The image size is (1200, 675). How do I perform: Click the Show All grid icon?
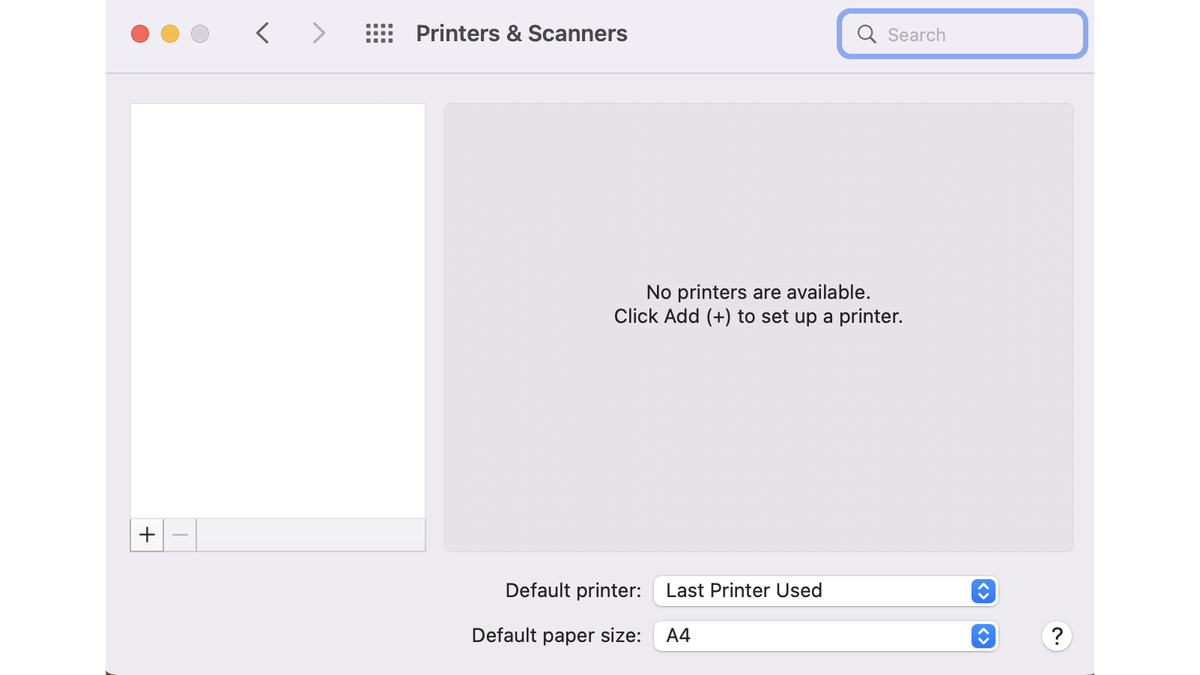tap(379, 33)
